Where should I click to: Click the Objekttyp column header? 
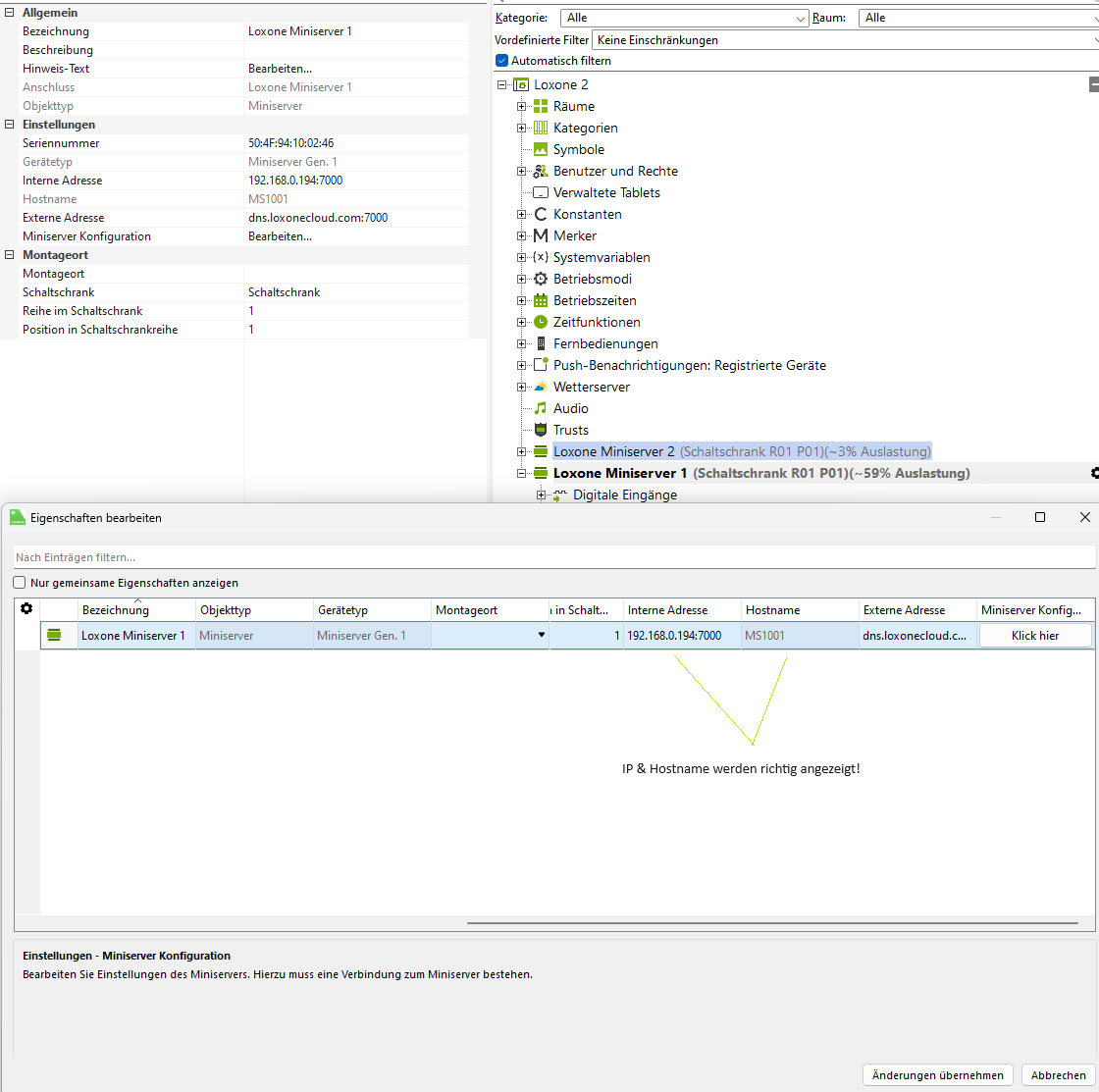coord(254,610)
